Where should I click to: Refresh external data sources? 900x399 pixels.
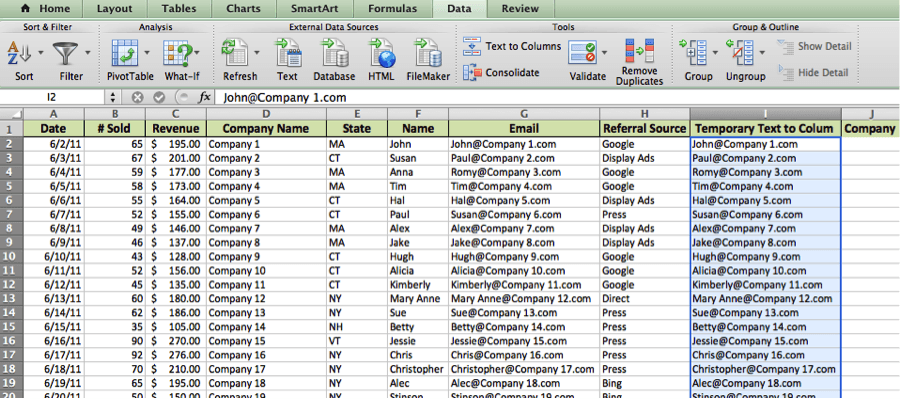coord(236,54)
